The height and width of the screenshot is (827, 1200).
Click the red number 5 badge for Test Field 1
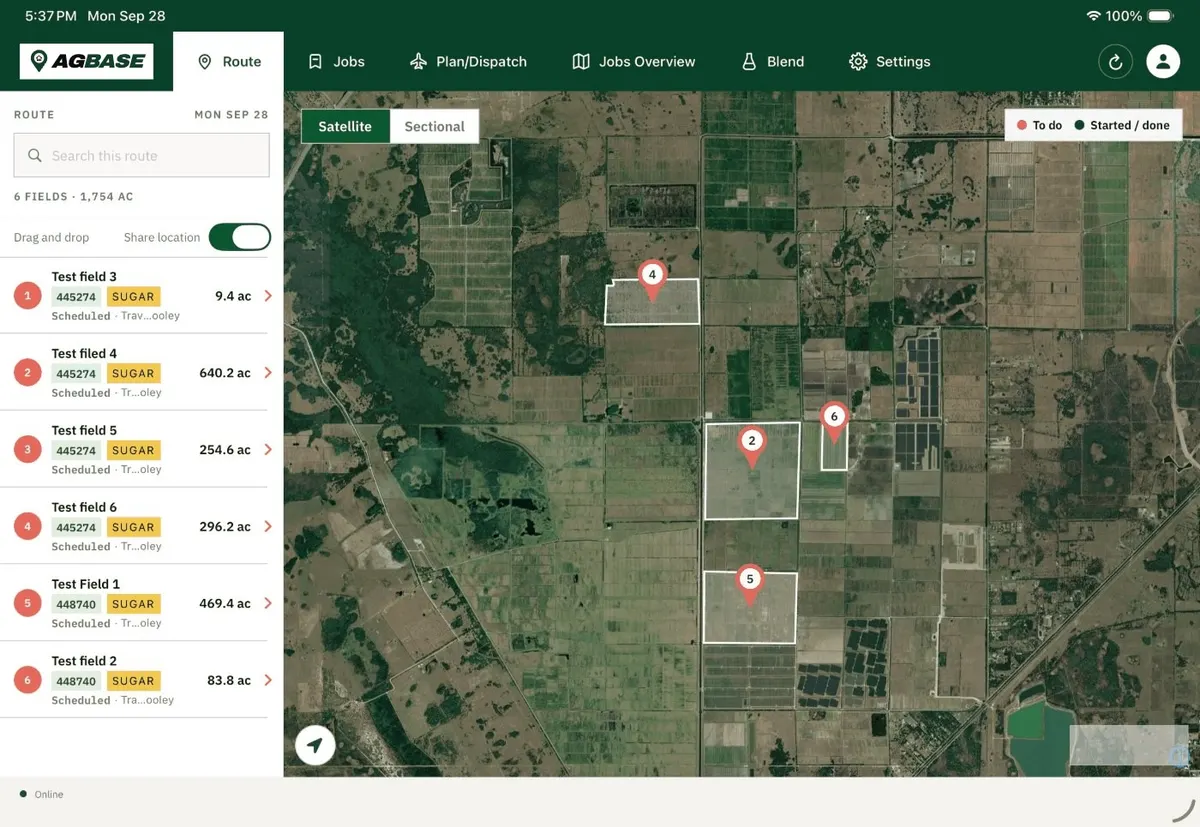[x=28, y=603]
